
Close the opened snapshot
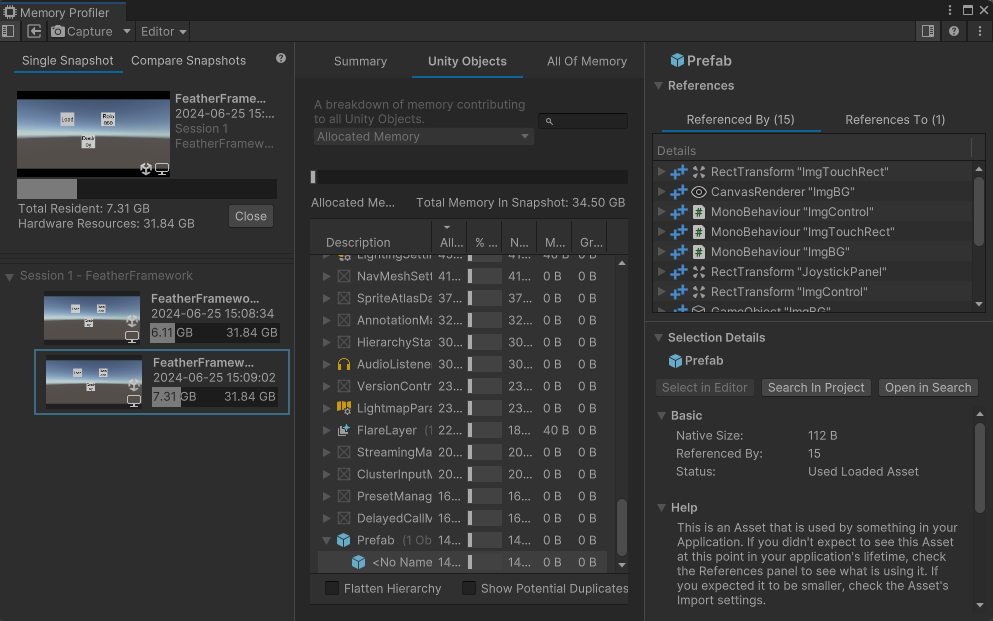coord(251,216)
